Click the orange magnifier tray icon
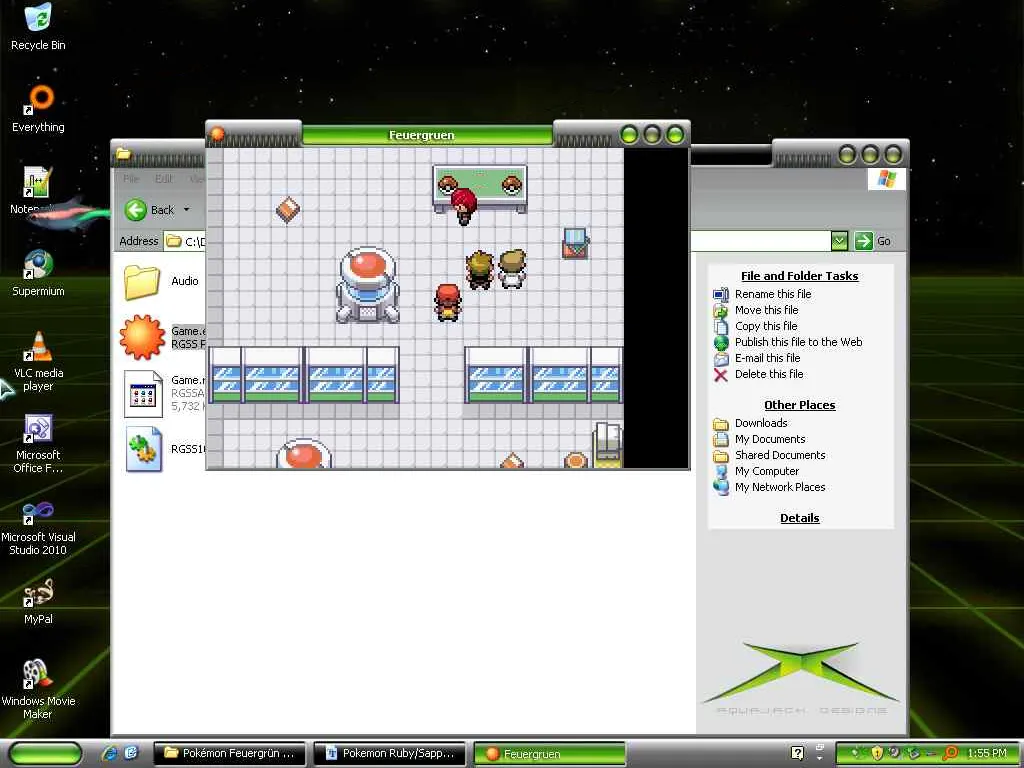The width and height of the screenshot is (1024, 768). point(951,753)
